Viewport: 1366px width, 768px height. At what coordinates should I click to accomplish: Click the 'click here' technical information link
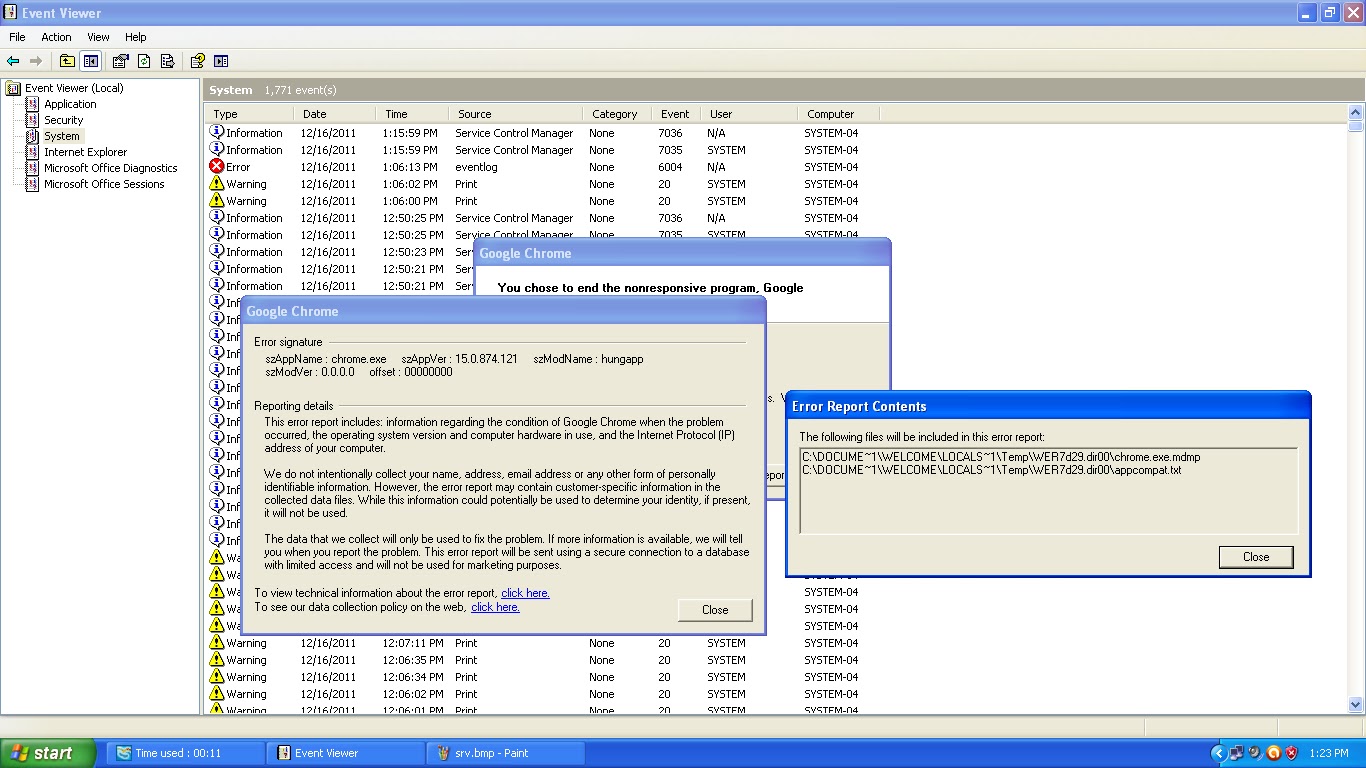point(525,593)
